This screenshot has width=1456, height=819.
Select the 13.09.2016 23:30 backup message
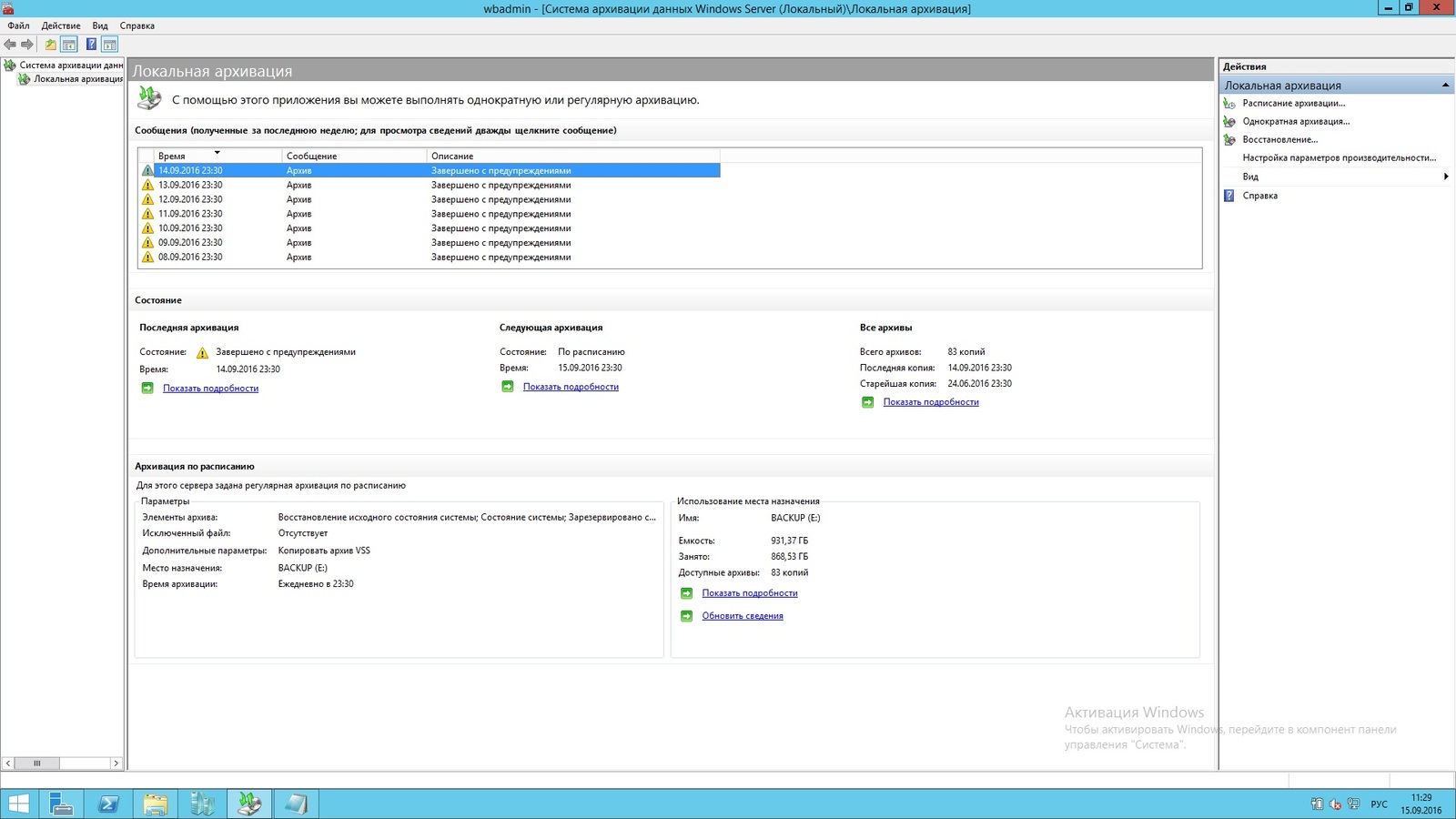click(x=430, y=185)
